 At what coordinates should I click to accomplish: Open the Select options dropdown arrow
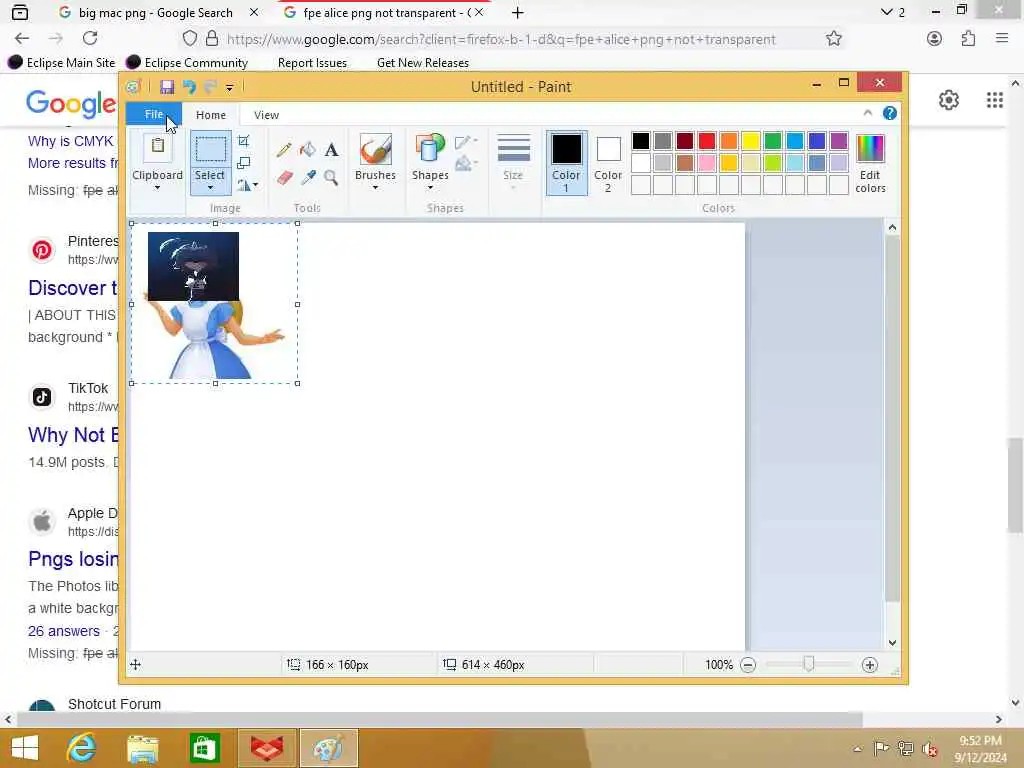(x=210, y=188)
